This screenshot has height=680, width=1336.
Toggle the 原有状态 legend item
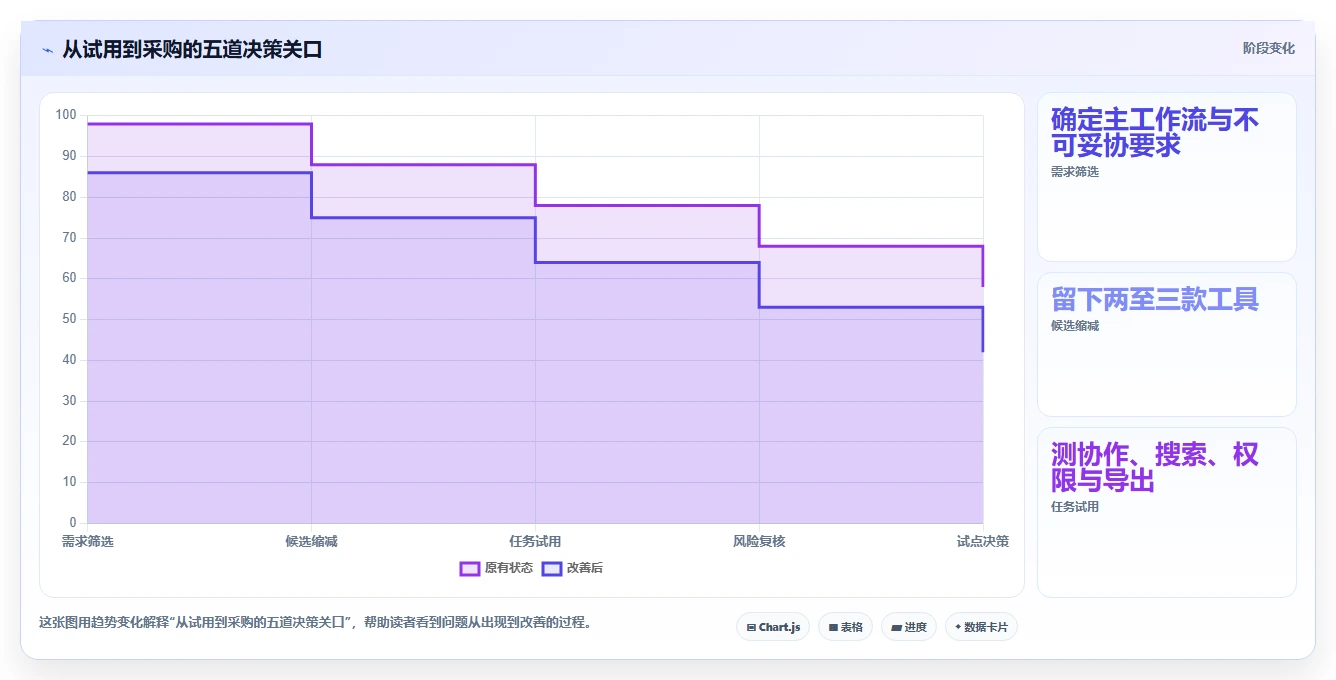[496, 568]
